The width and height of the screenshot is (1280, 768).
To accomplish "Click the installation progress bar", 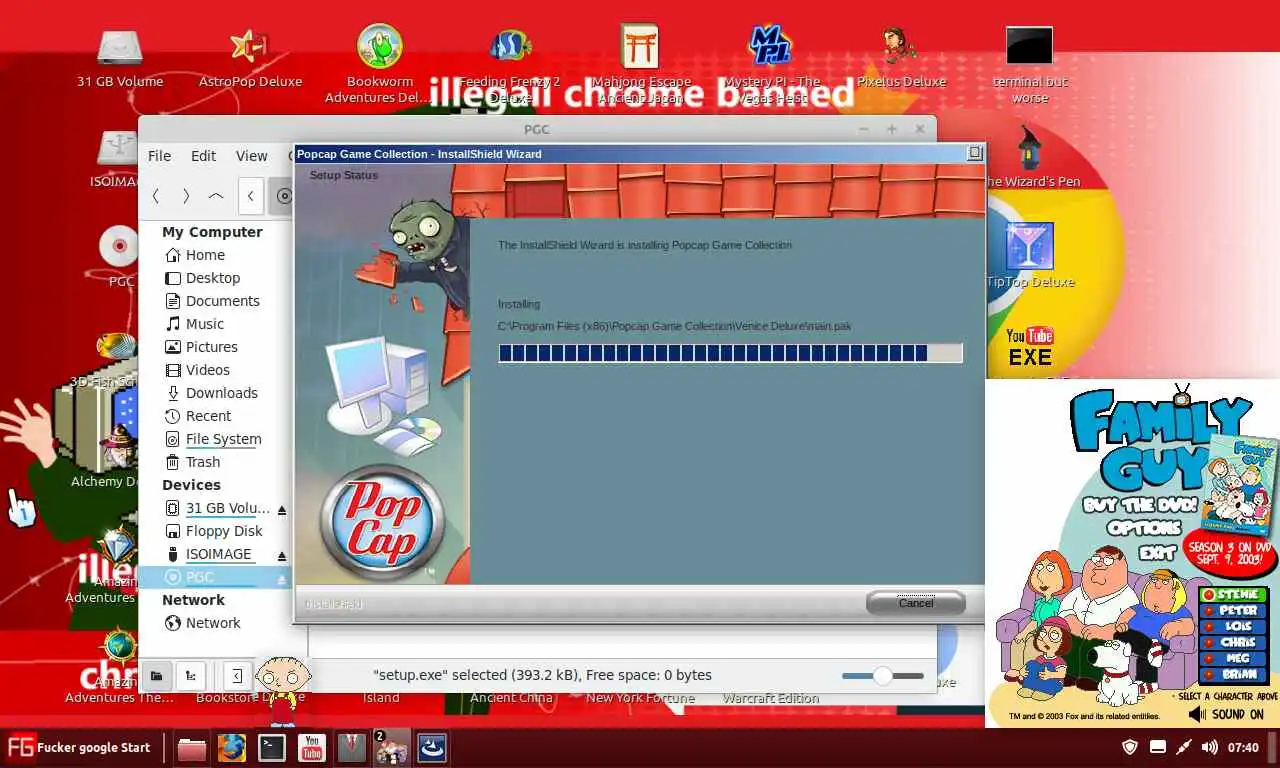I will coord(730,353).
